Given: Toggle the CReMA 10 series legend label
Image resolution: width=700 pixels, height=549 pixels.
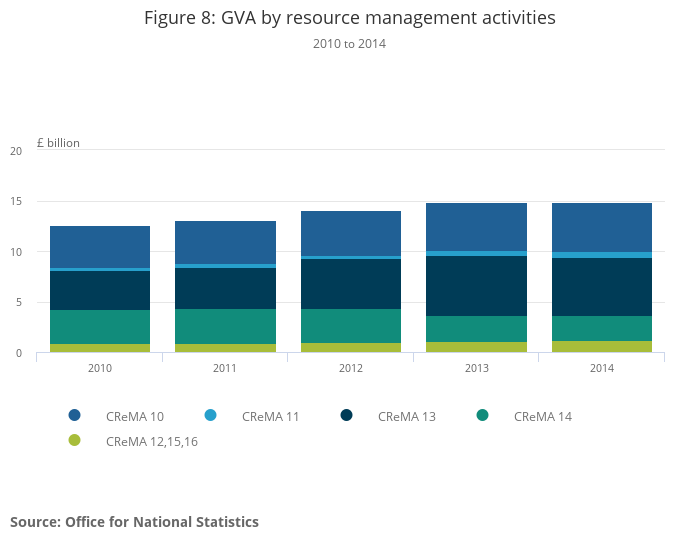Looking at the screenshot, I should [134, 416].
